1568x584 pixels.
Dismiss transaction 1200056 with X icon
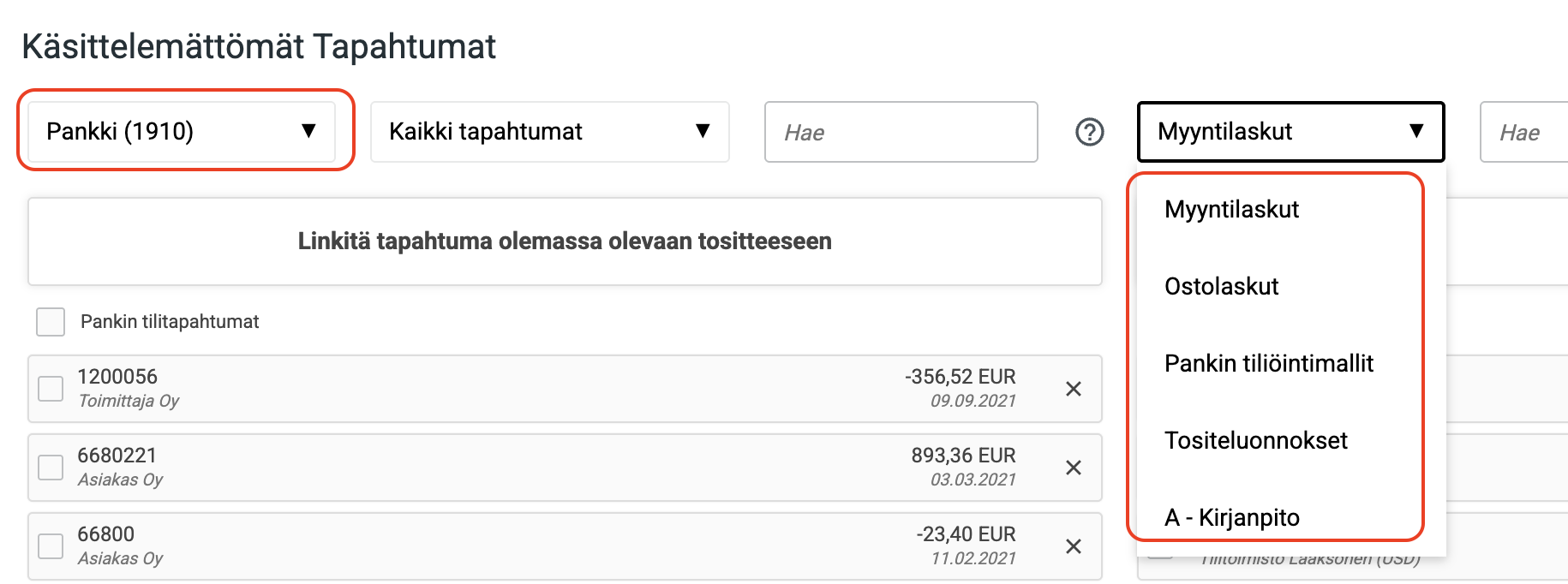pyautogui.click(x=1073, y=389)
